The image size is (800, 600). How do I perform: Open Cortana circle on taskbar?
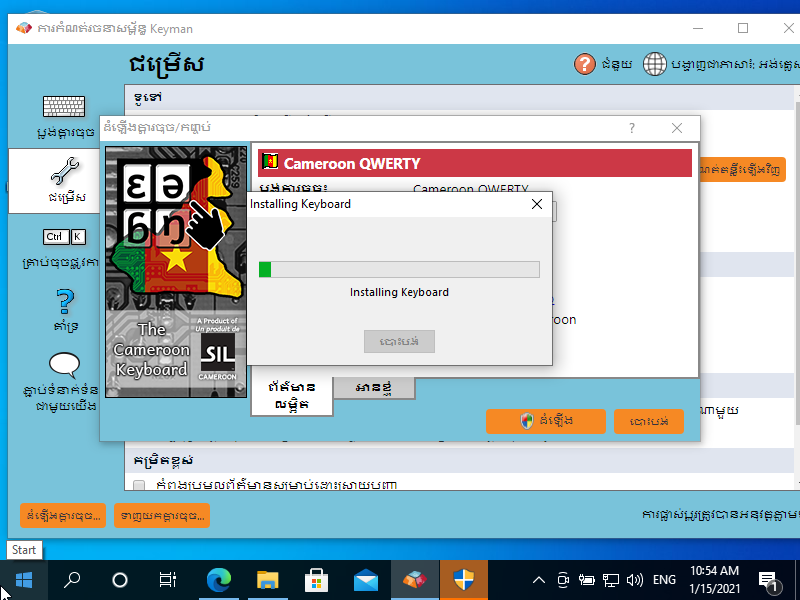click(x=119, y=580)
